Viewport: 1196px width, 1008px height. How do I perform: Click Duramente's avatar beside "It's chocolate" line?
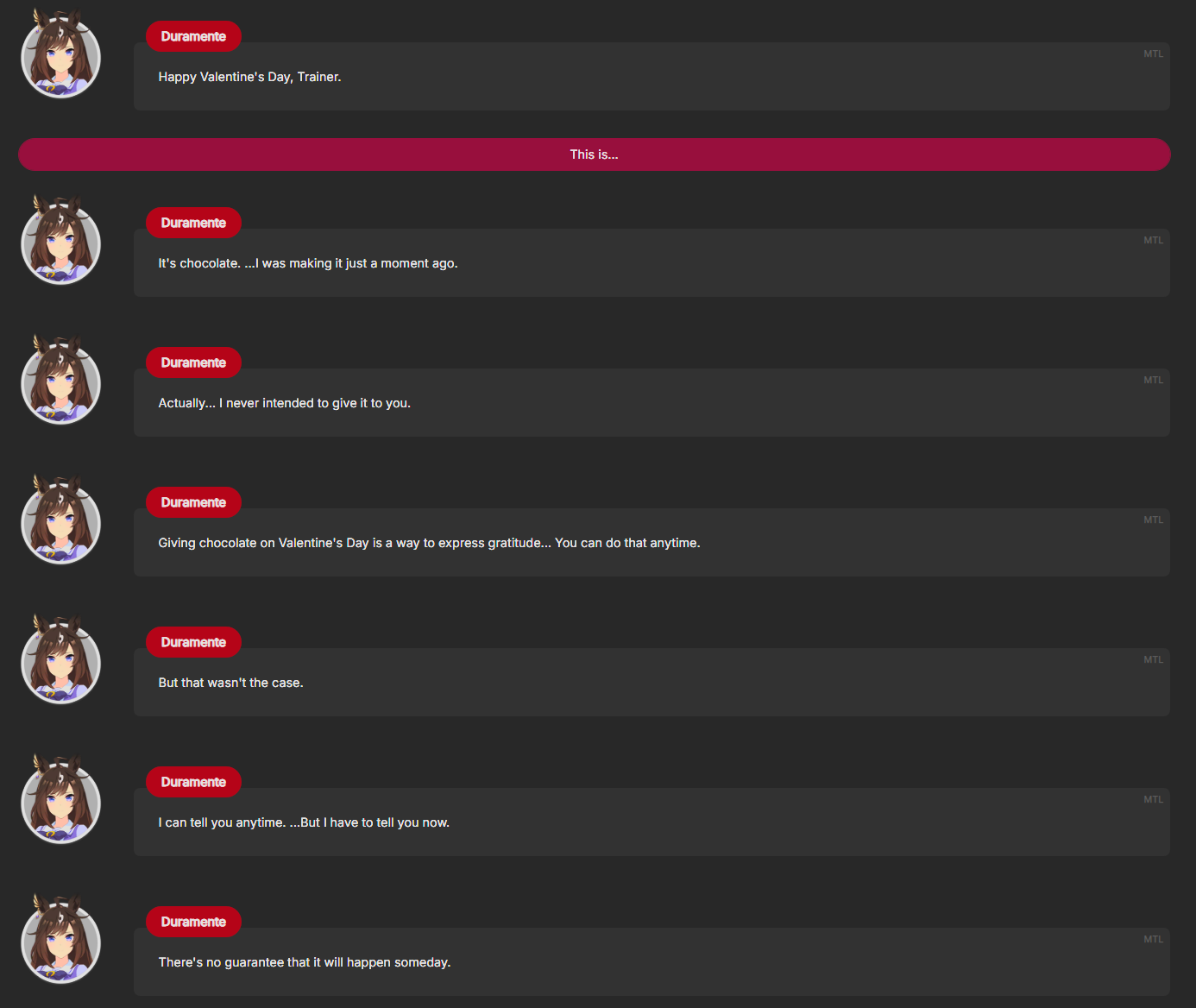pos(60,240)
